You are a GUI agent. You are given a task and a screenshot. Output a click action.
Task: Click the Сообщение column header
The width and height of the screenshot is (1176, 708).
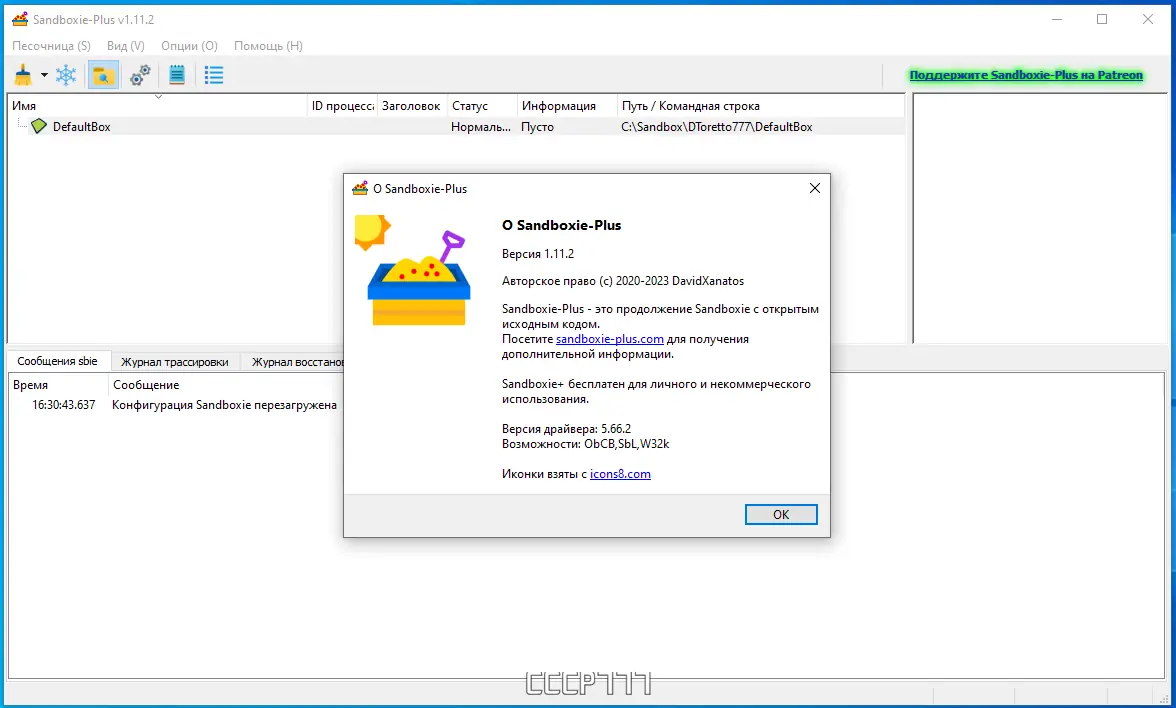pos(225,385)
